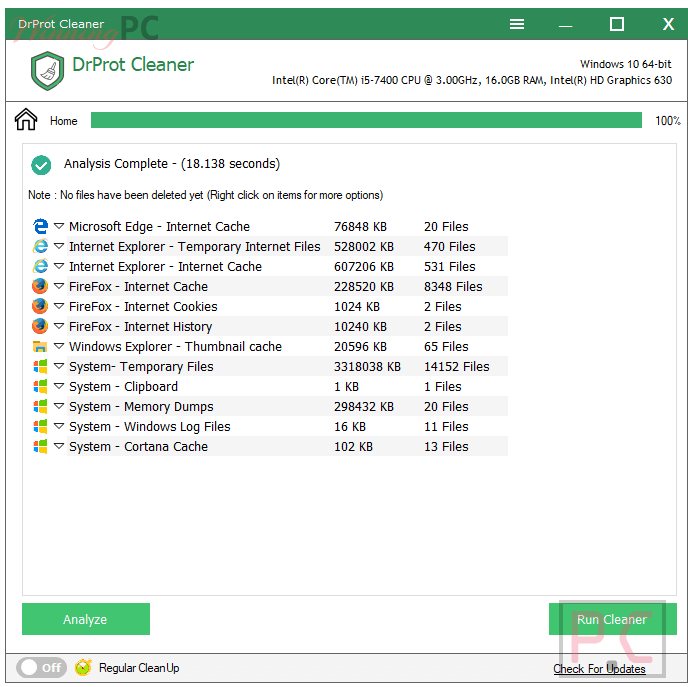Select Windows Explorer - Thumbnail cache text
Image resolution: width=688 pixels, height=687 pixels.
click(x=175, y=347)
